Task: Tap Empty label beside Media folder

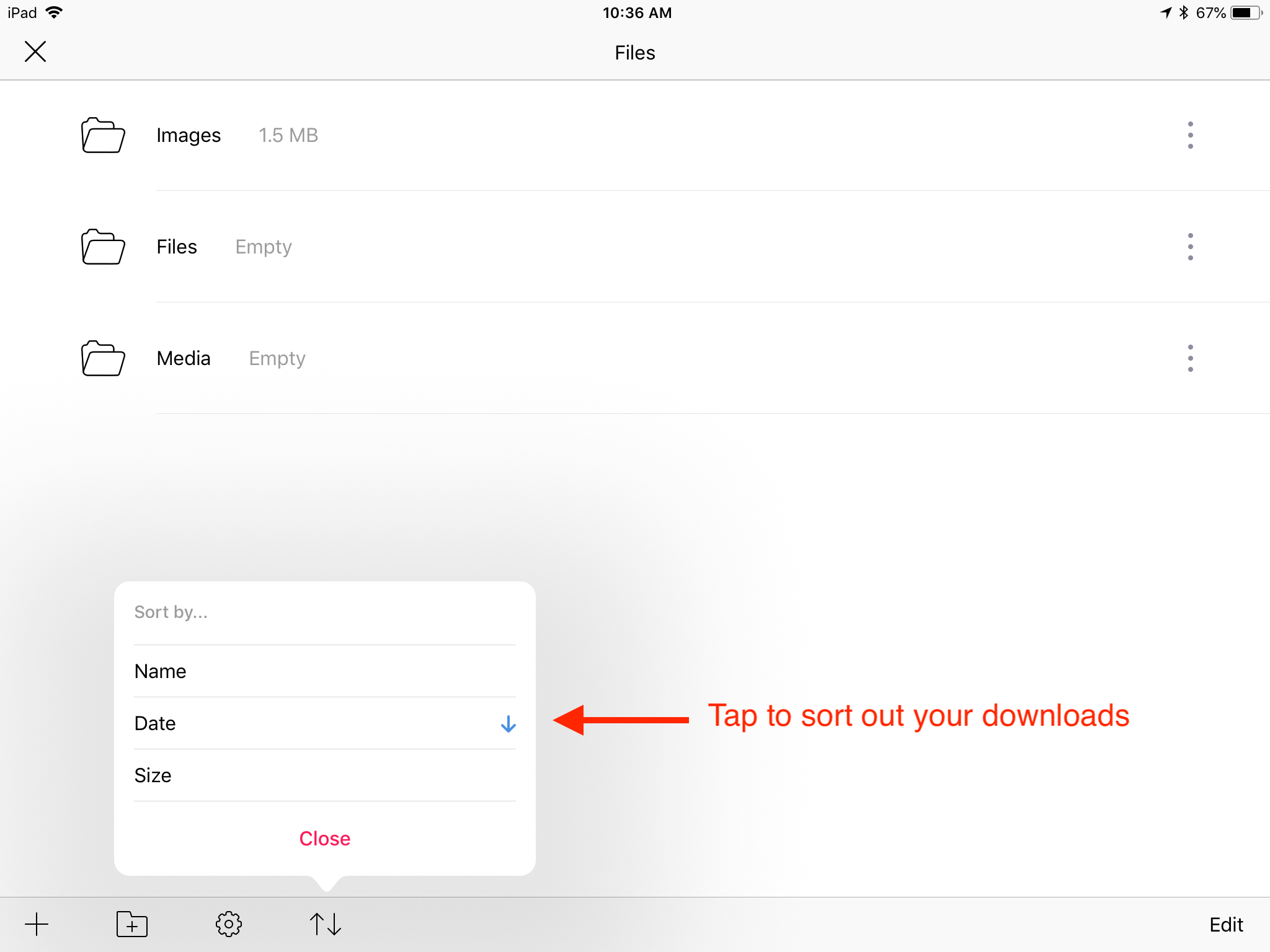Action: point(277,358)
